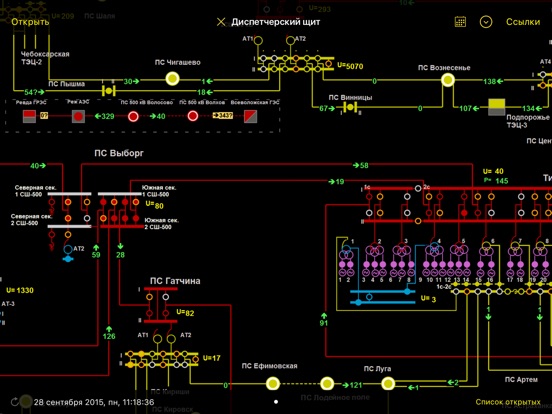Select the ПС Пышма breaker symbol
The height and width of the screenshot is (414, 552).
pyautogui.click(x=108, y=91)
